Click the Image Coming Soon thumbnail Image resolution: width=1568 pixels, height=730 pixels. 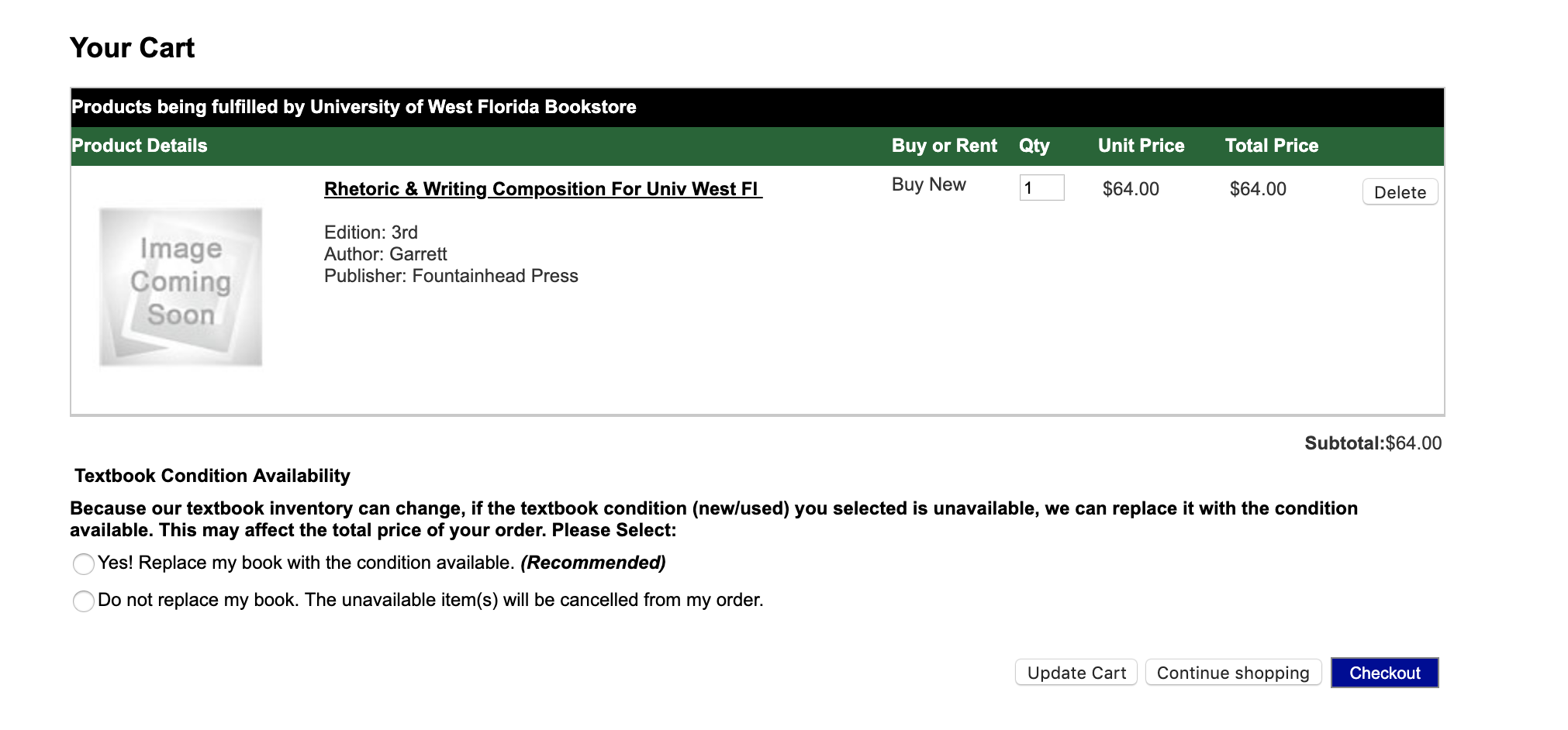click(x=181, y=287)
